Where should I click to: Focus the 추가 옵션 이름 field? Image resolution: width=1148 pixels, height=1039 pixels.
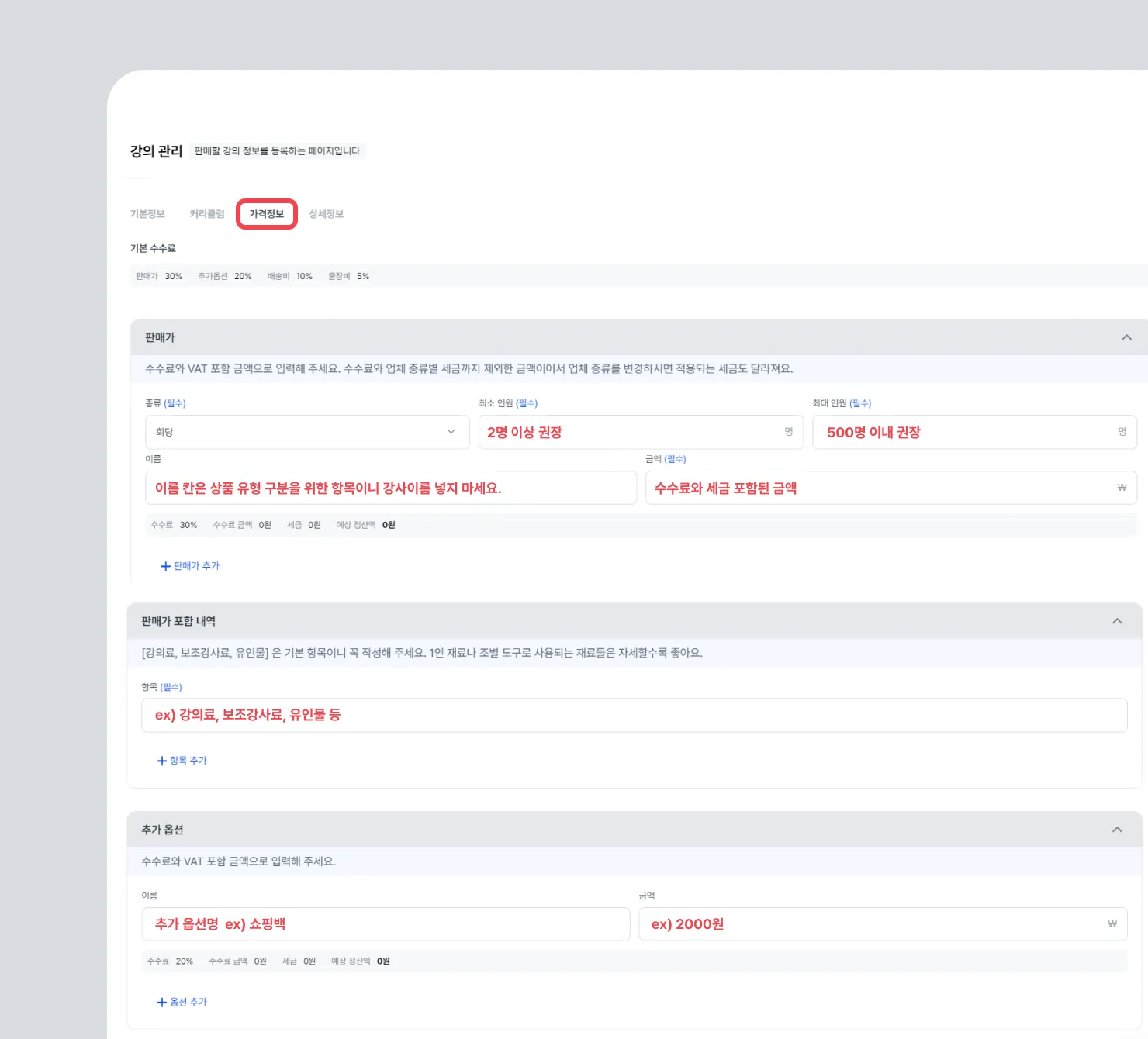386,924
